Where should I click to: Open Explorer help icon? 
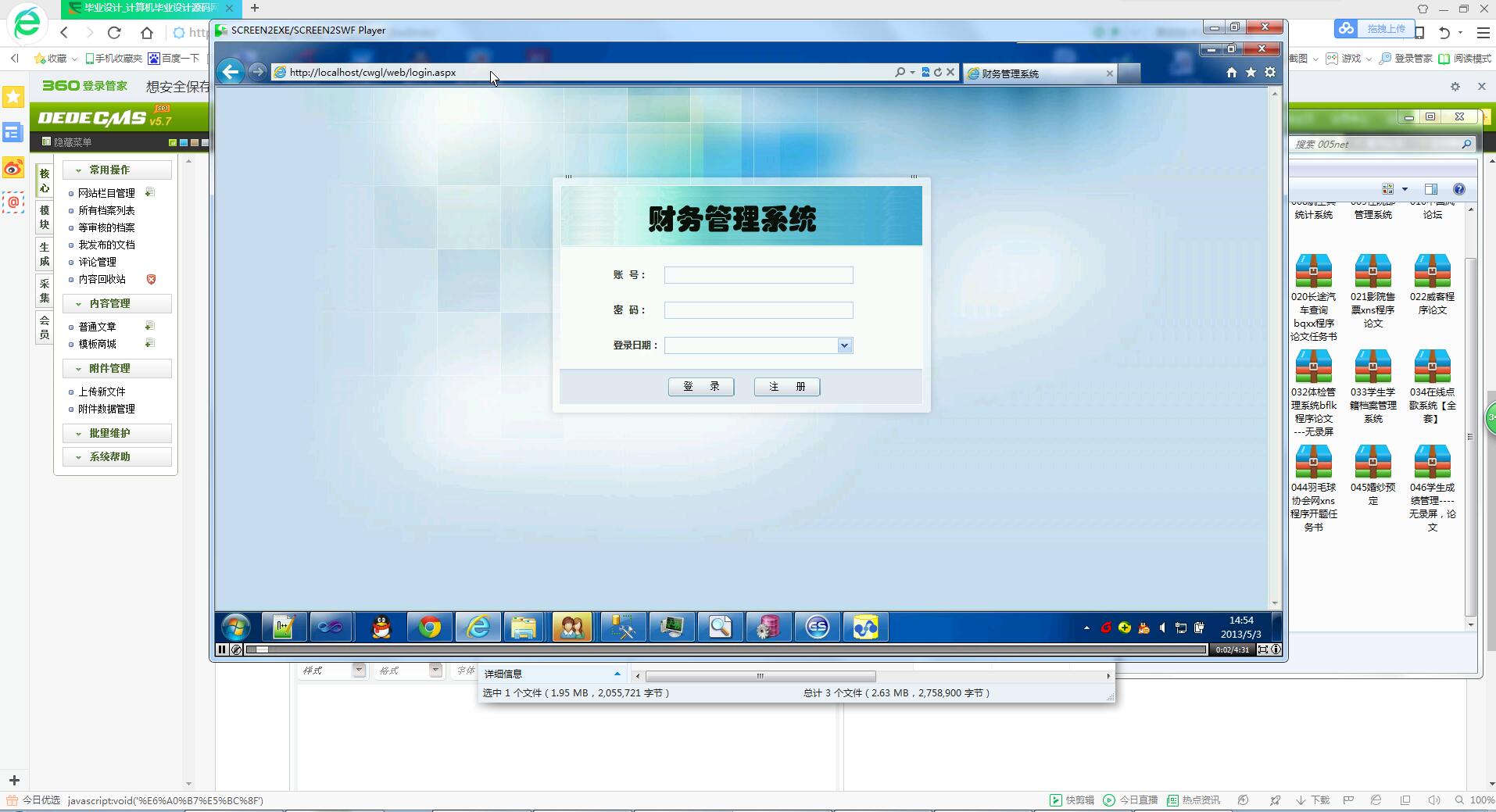(x=1458, y=189)
